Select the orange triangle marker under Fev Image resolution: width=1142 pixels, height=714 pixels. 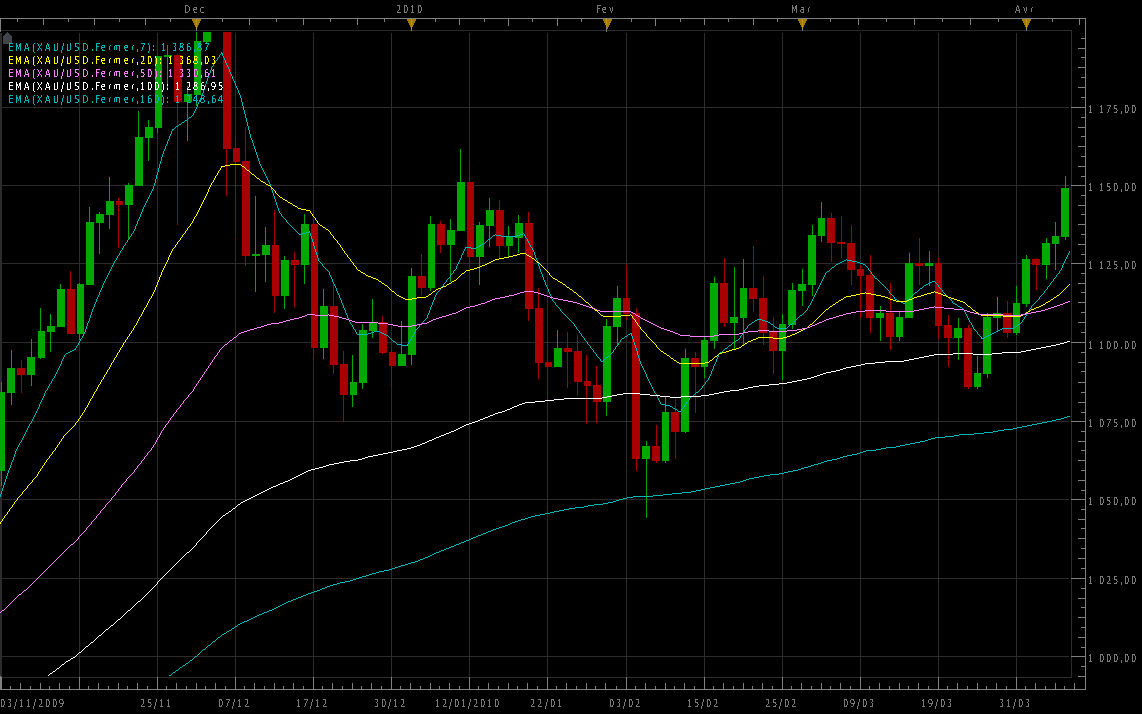click(x=607, y=24)
